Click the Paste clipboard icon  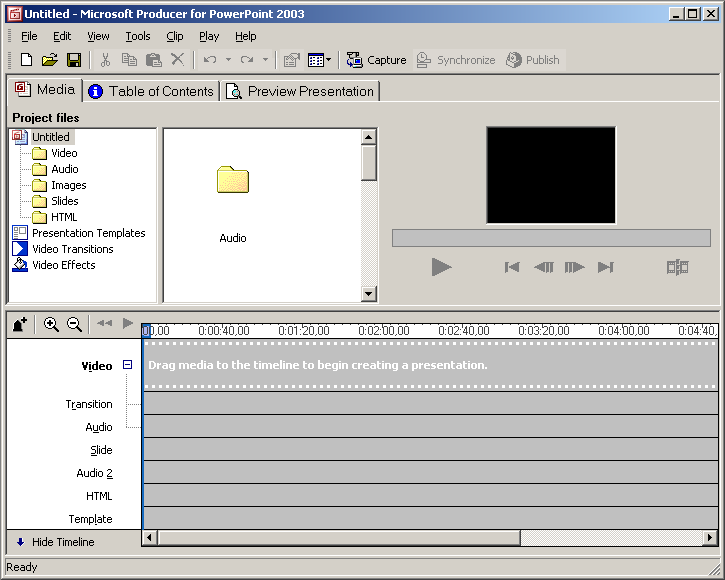pos(154,60)
